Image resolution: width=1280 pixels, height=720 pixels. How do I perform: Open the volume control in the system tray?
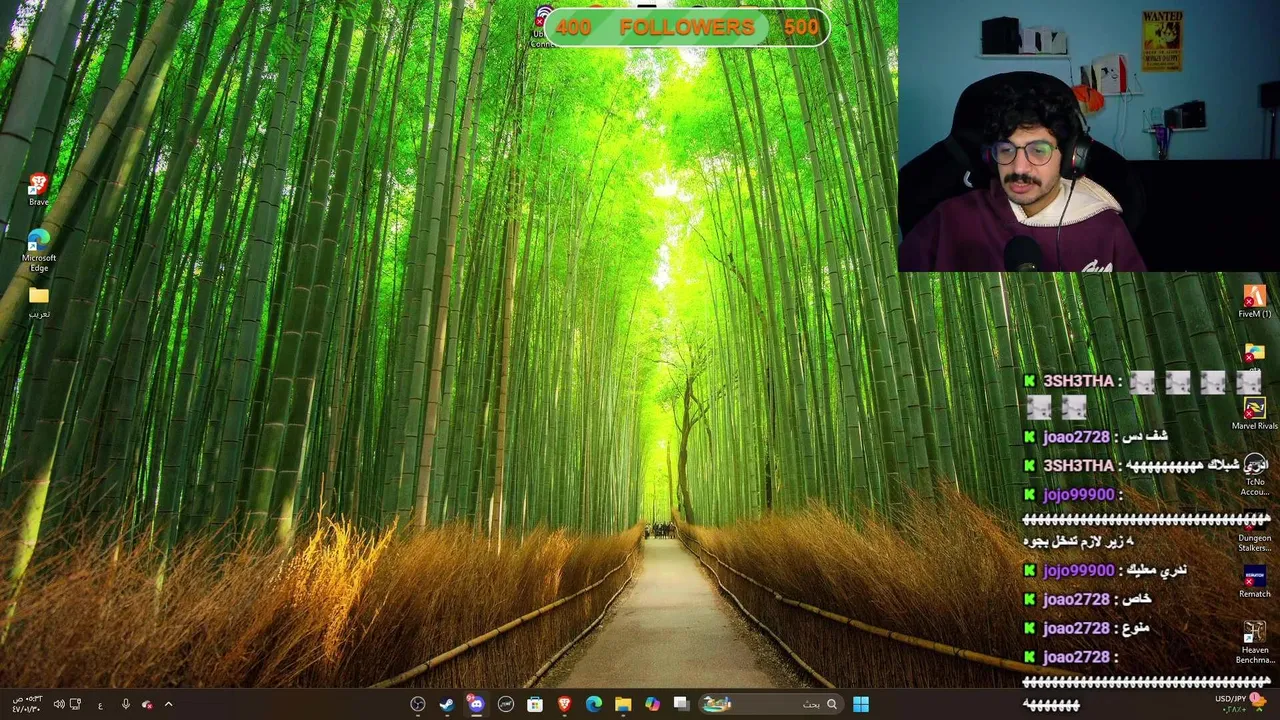[x=58, y=704]
